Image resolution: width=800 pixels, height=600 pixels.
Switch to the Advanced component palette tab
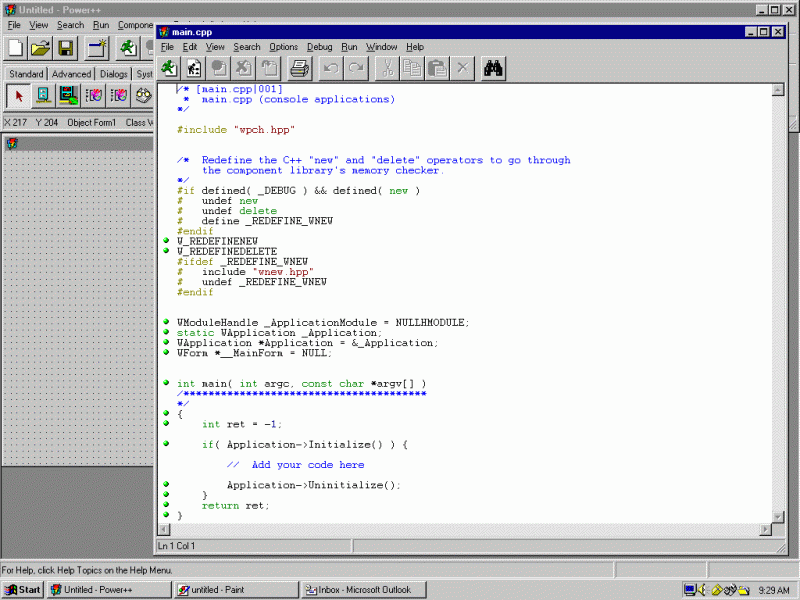[71, 73]
